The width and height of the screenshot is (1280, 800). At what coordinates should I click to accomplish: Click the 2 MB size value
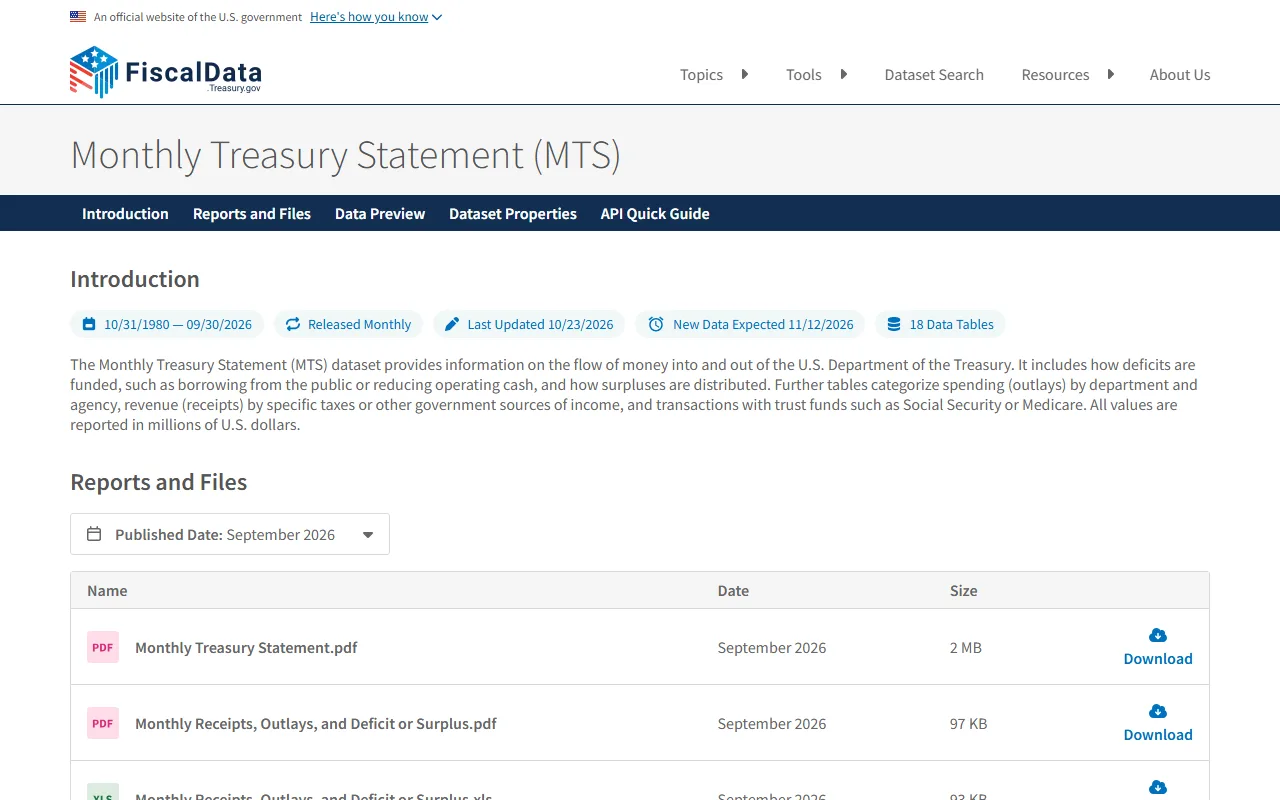click(966, 647)
